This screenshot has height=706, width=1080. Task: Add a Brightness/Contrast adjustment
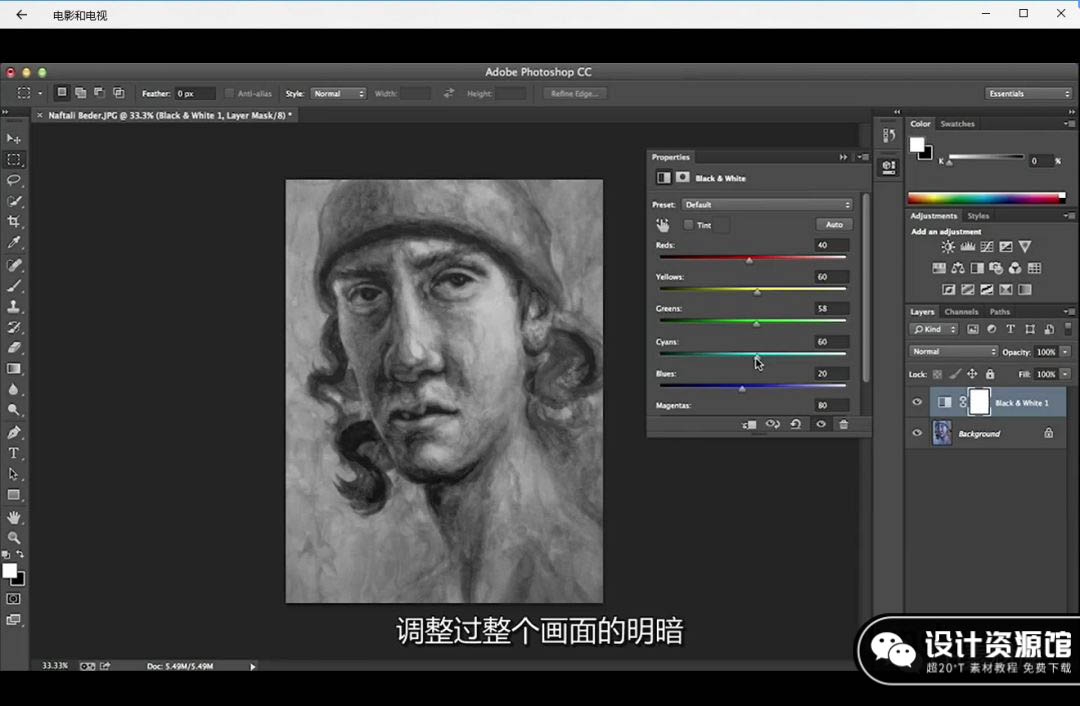click(x=948, y=247)
